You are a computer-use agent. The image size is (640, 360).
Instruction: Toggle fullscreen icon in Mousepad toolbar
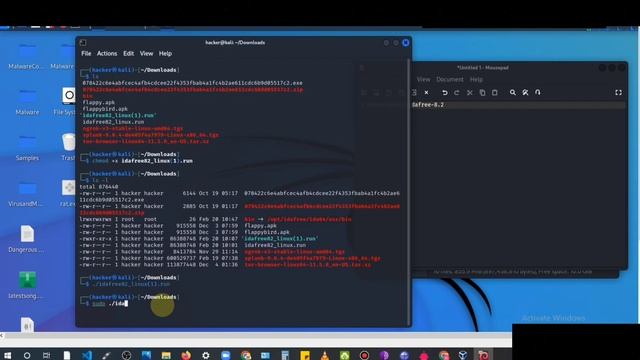click(x=618, y=93)
